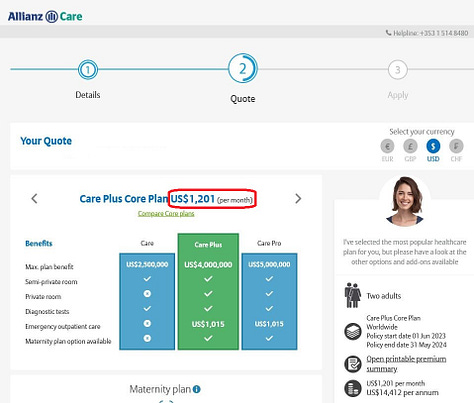Click the Two adults people icon
The height and width of the screenshot is (403, 474).
tap(353, 295)
